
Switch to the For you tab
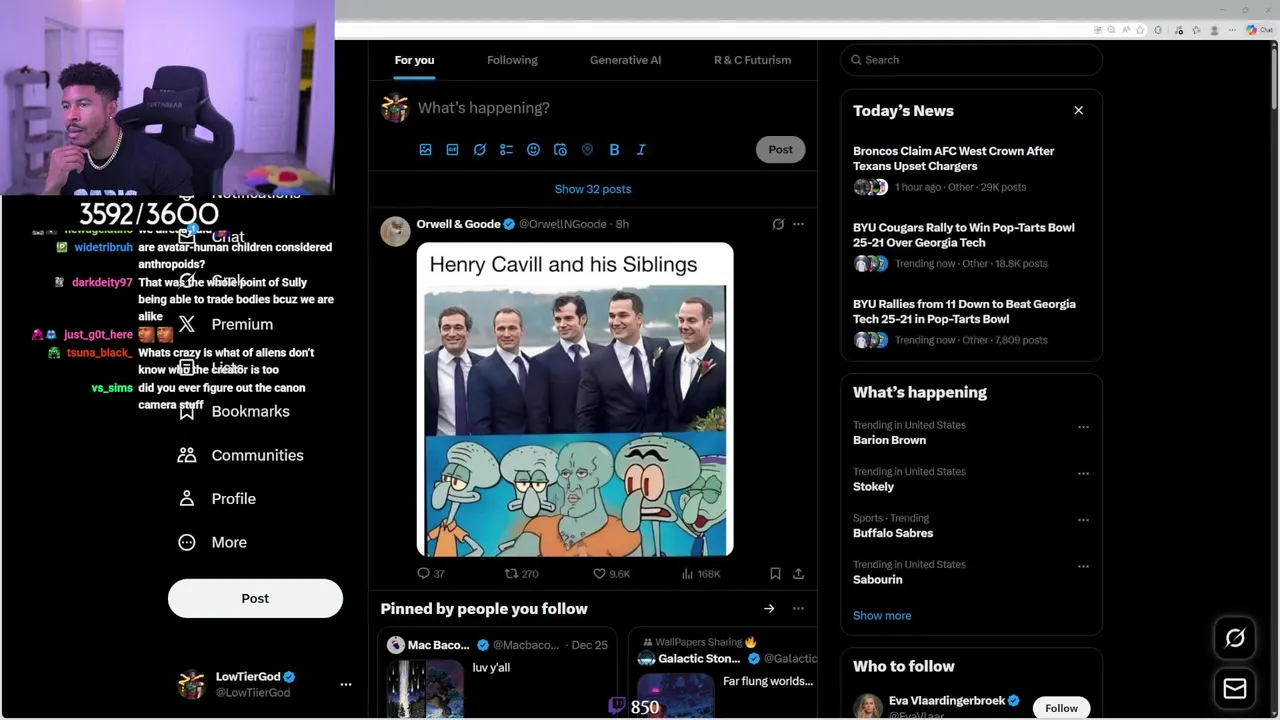[414, 60]
